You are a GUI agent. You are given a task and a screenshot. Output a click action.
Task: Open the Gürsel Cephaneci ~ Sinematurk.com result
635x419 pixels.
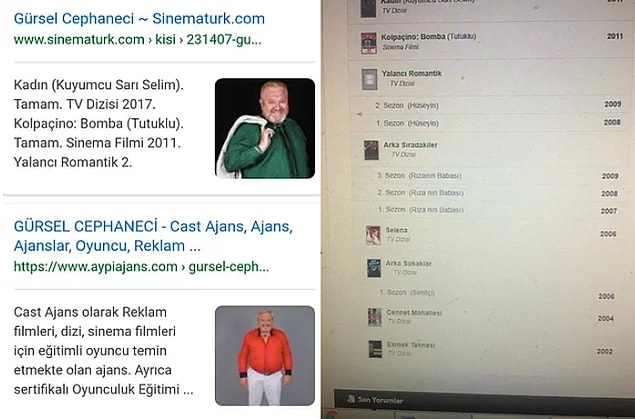pos(139,19)
